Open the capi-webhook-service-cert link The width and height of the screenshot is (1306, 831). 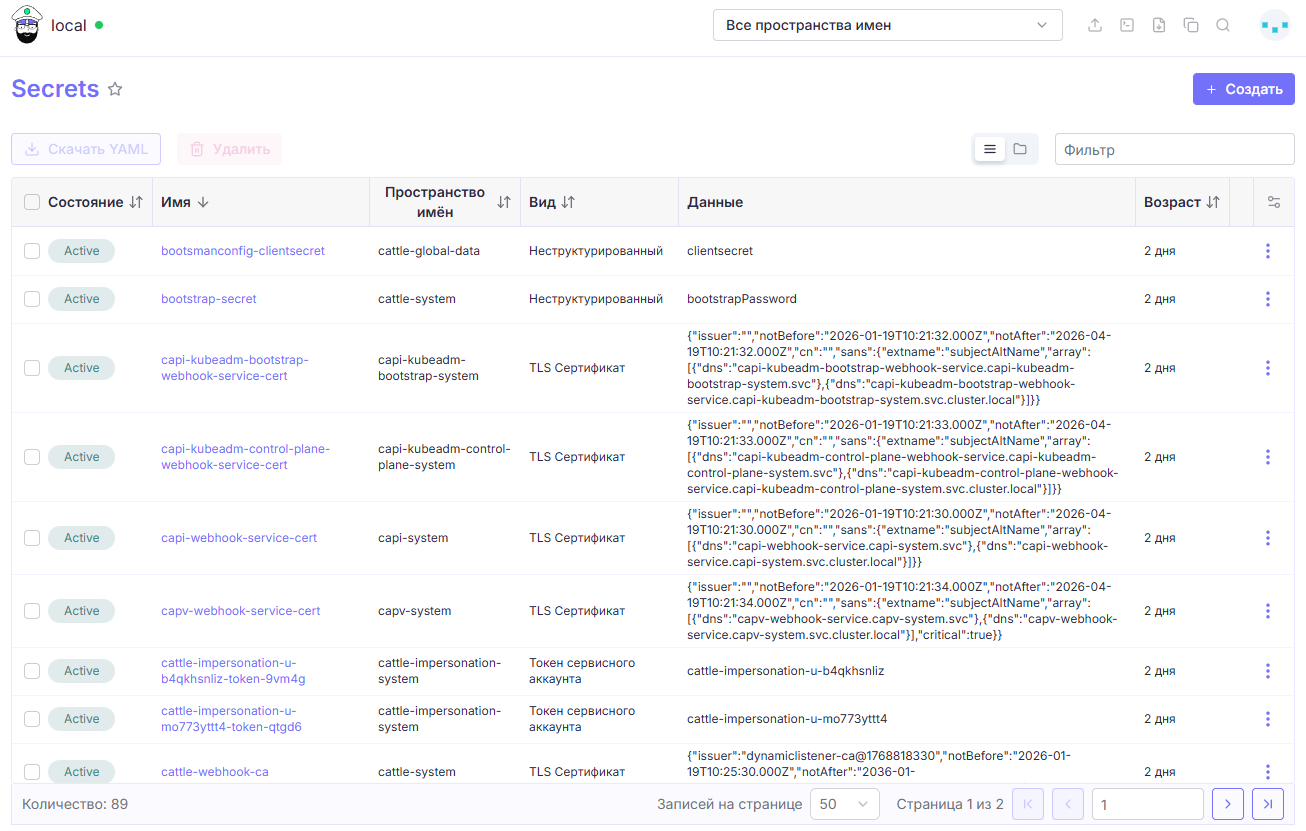click(x=239, y=538)
